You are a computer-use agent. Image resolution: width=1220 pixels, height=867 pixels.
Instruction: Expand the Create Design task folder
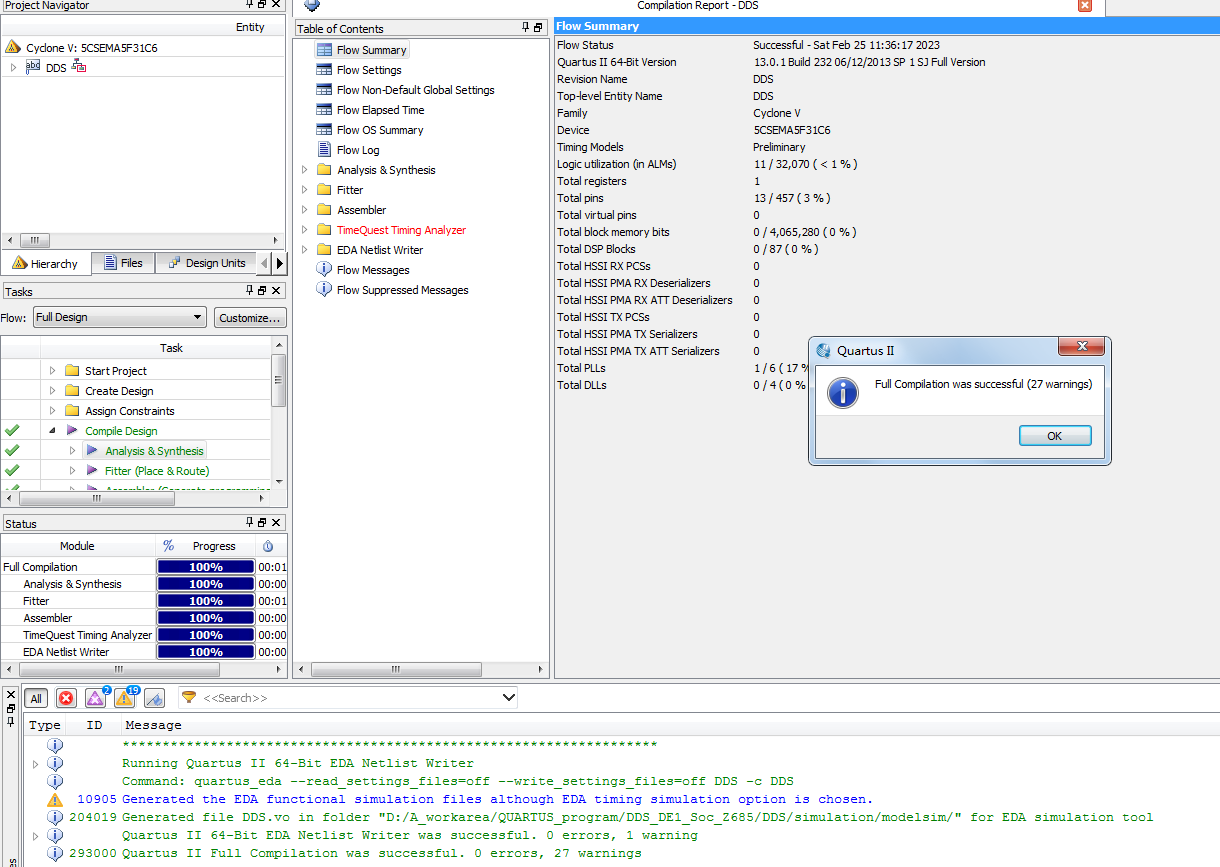pyautogui.click(x=52, y=391)
